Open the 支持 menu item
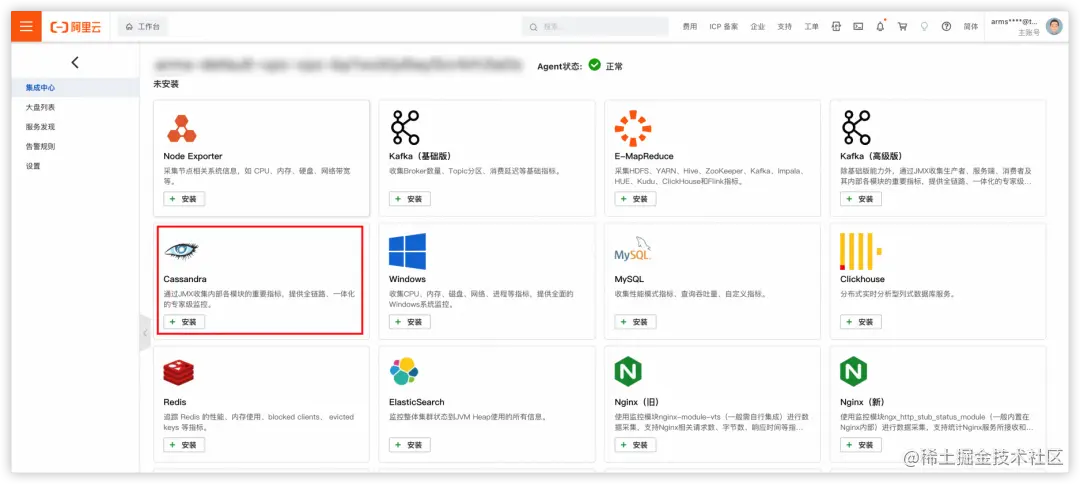Screen dimensions: 1080x484 785,27
